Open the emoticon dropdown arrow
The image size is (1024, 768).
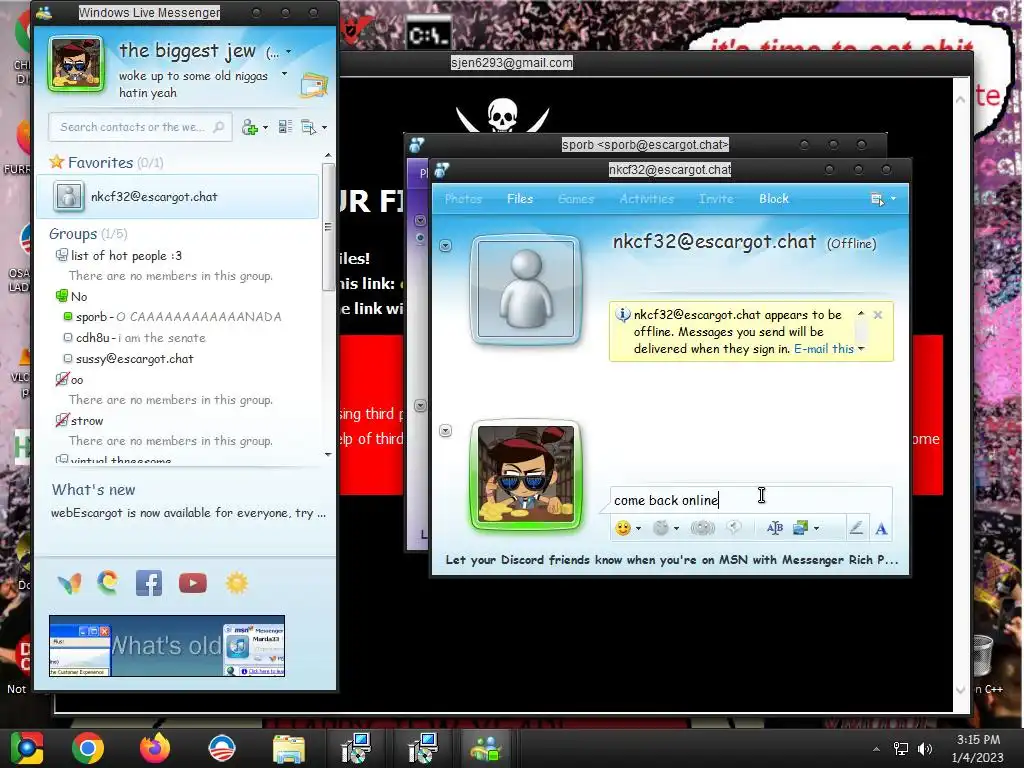pyautogui.click(x=638, y=528)
